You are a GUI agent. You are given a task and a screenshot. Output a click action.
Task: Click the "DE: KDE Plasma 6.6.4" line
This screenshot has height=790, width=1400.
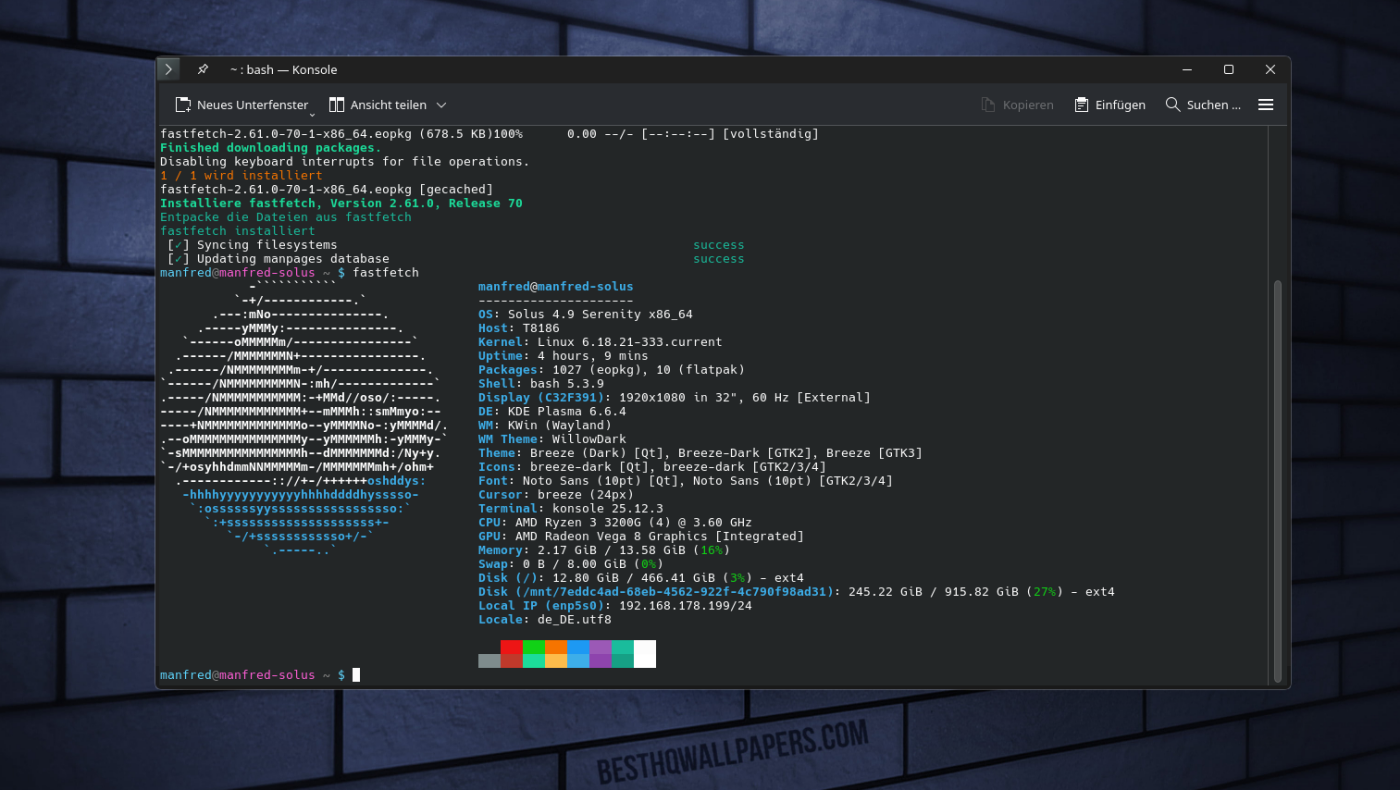pyautogui.click(x=552, y=412)
